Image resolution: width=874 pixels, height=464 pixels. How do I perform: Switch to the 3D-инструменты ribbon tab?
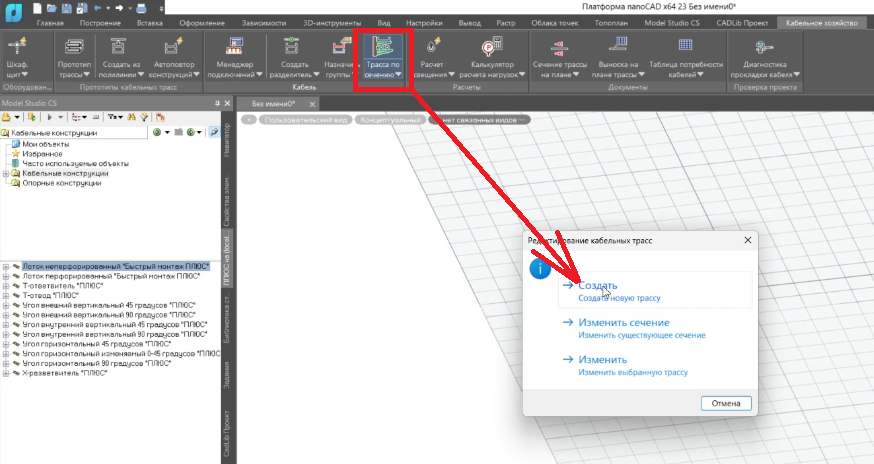tap(332, 23)
